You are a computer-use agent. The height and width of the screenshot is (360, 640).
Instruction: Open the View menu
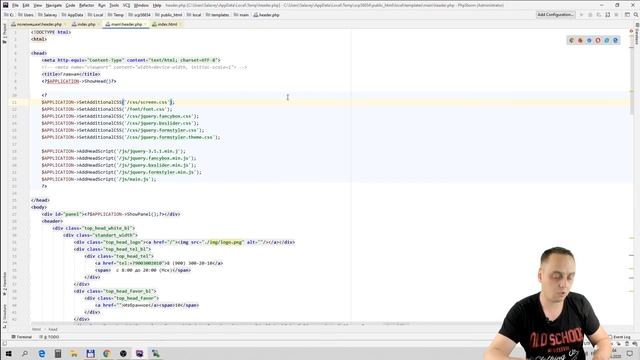click(38, 5)
